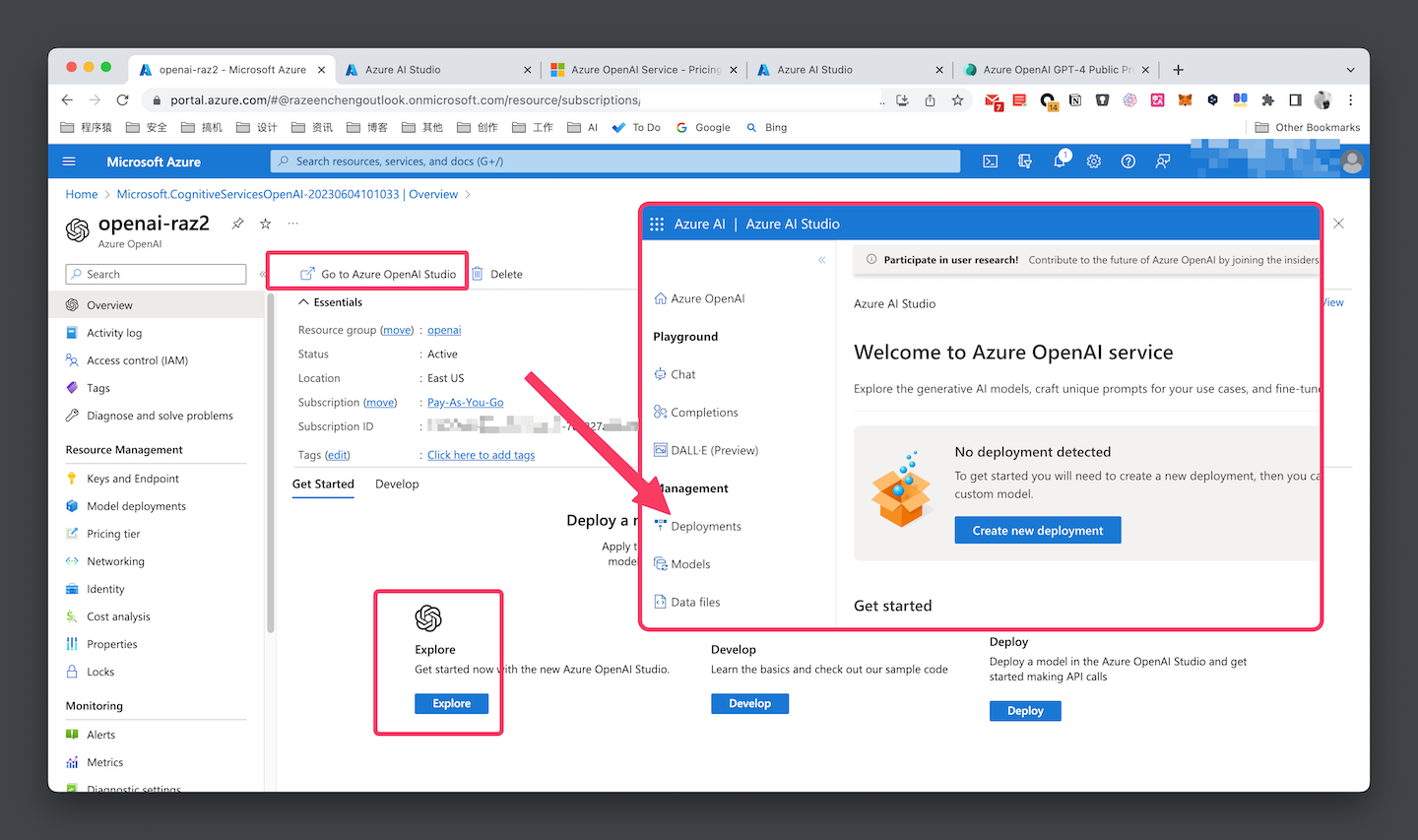Open Chrome side panel icon

coord(1295,99)
